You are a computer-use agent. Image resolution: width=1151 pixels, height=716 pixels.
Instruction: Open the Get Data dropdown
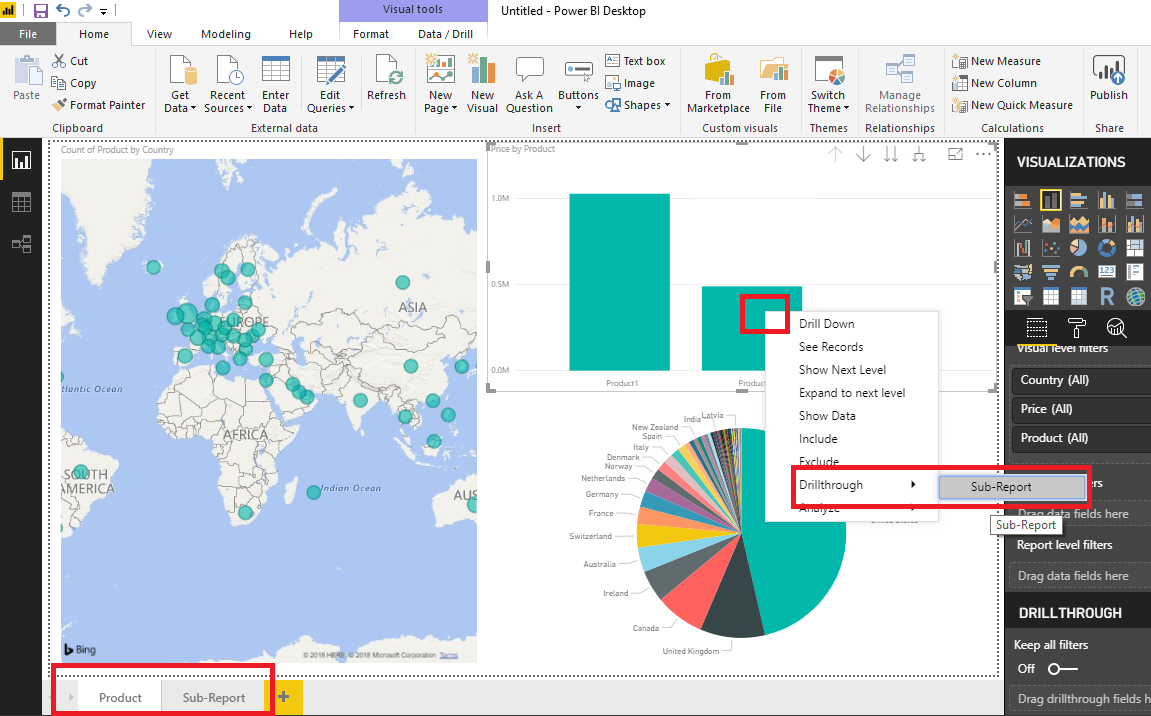180,83
